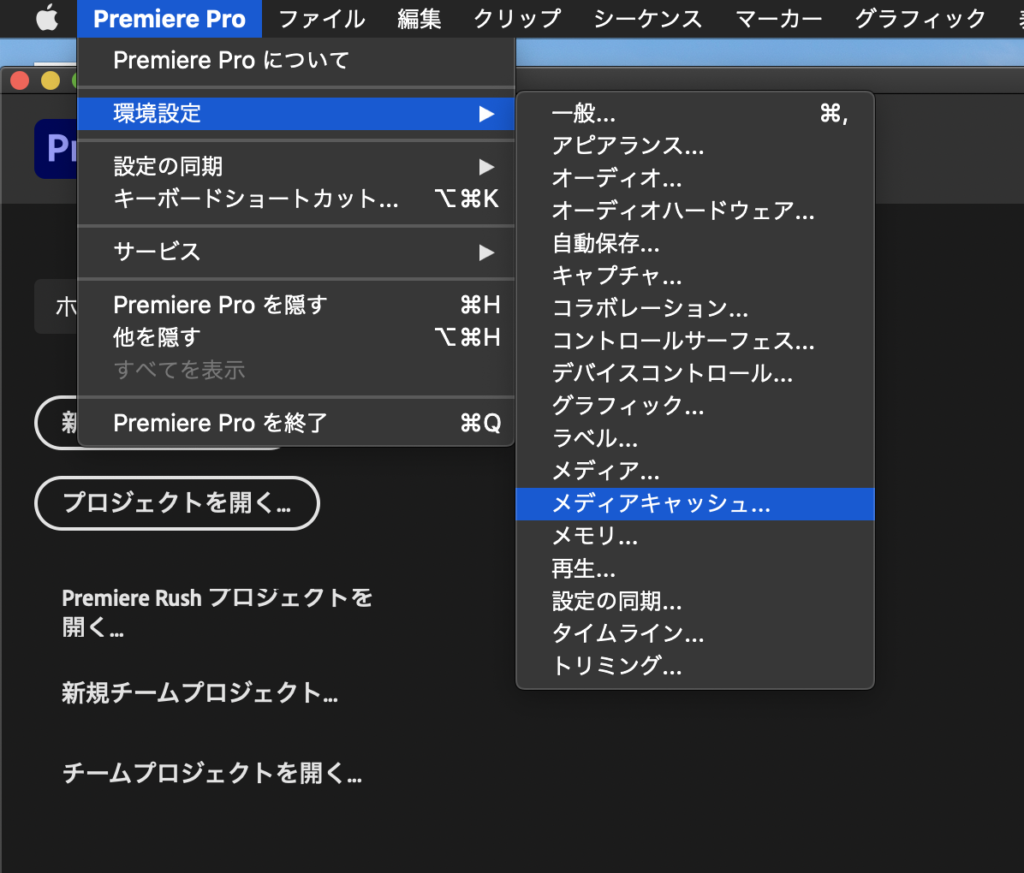Open キーボードショートカット settings
This screenshot has height=873, width=1024.
256,199
